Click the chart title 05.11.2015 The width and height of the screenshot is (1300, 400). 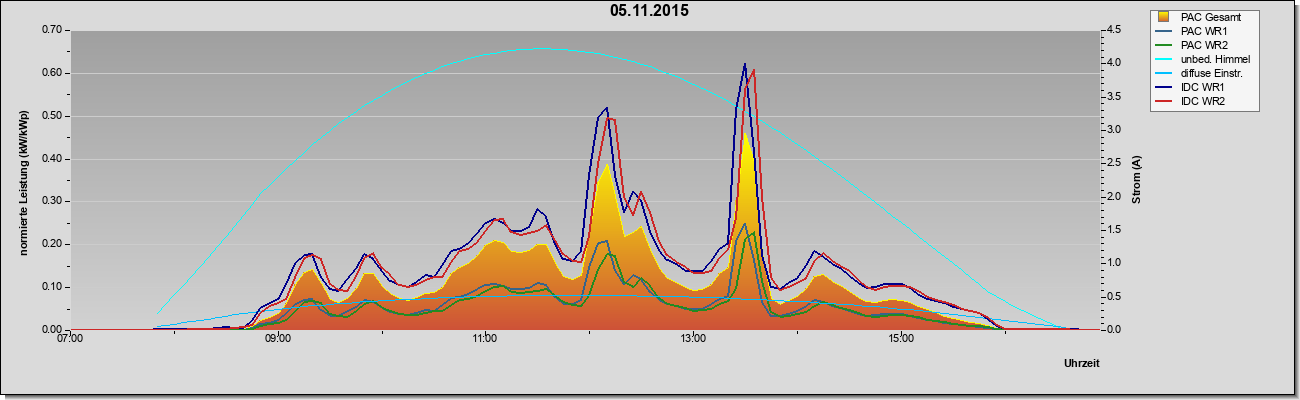click(x=649, y=11)
